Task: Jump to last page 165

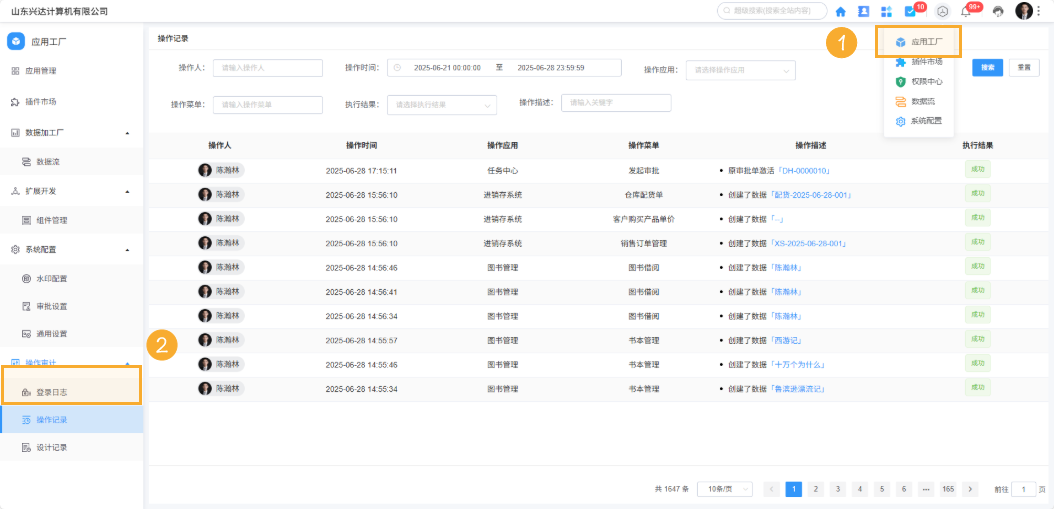Action: [x=948, y=490]
